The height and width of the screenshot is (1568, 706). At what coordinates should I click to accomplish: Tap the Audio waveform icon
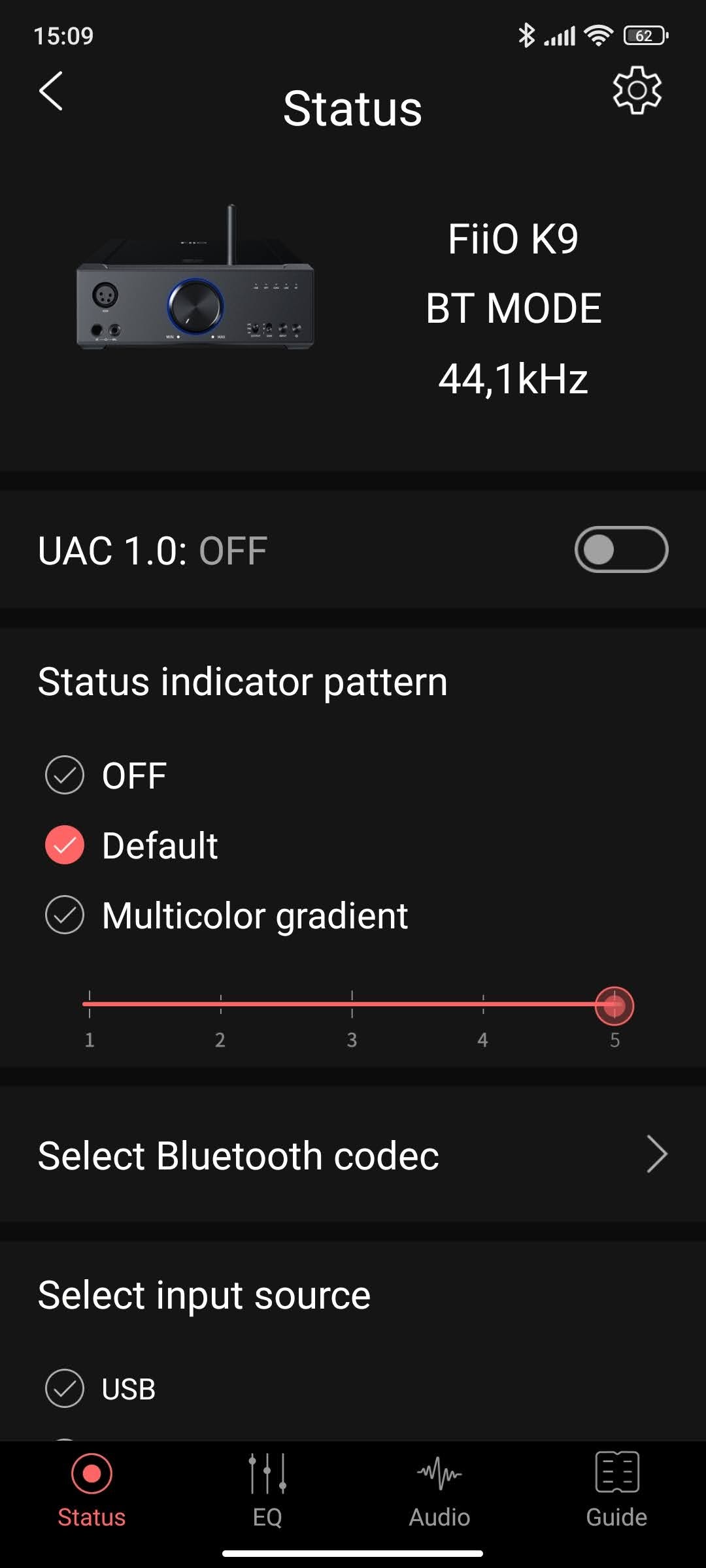click(x=439, y=1473)
